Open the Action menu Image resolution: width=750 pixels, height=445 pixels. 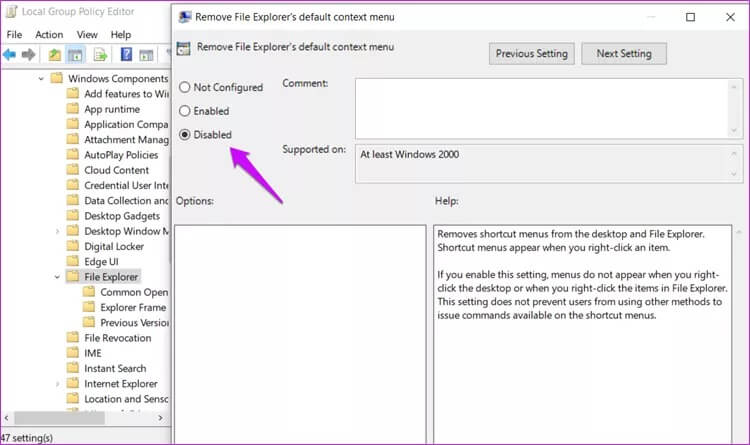[49, 34]
